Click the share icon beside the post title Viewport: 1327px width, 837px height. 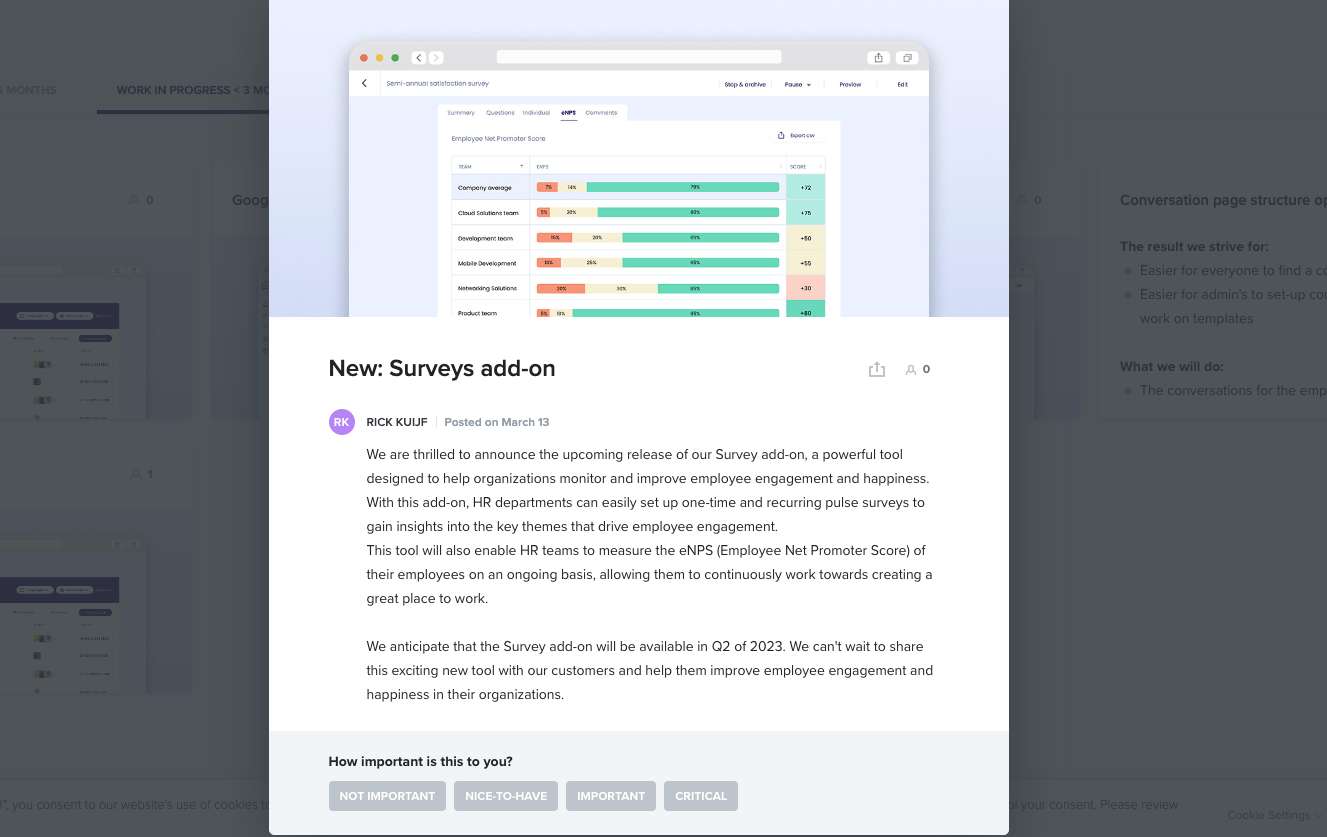point(877,370)
